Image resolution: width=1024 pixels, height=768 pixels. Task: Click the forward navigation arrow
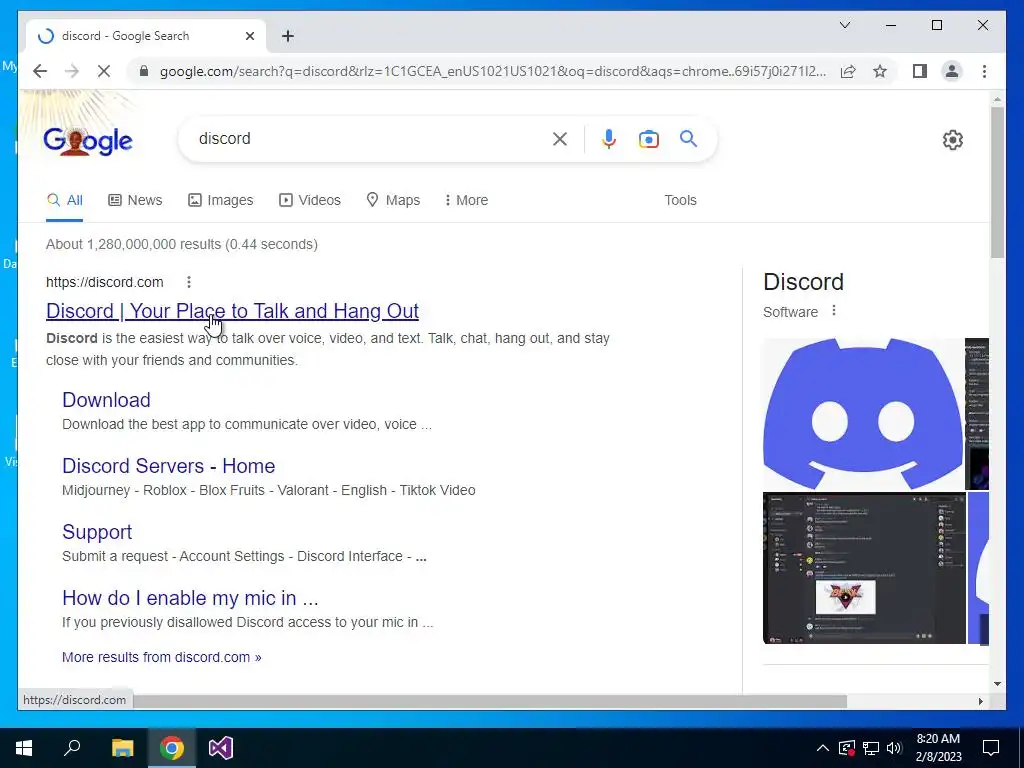point(72,71)
